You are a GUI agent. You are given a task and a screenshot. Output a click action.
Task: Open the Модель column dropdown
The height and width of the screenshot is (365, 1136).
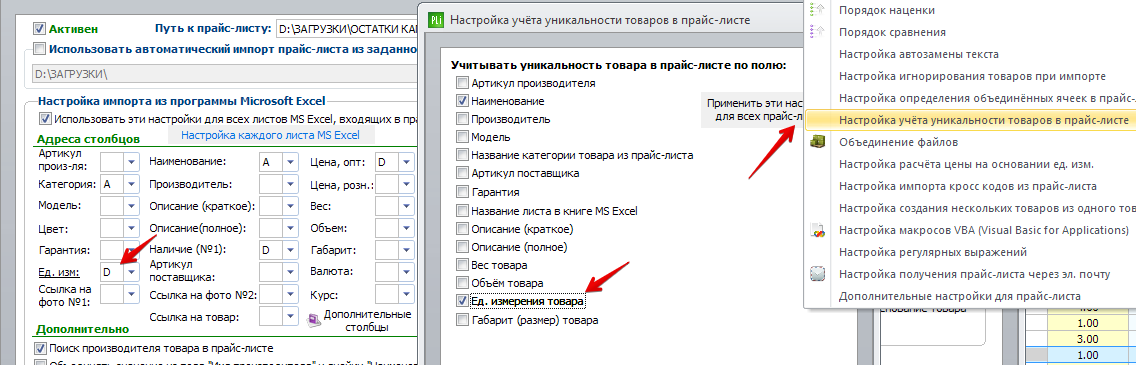tap(131, 206)
